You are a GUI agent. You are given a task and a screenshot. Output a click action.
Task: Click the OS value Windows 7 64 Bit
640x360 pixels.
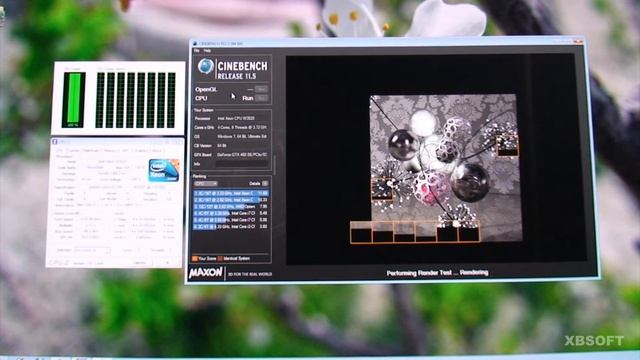tap(242, 136)
